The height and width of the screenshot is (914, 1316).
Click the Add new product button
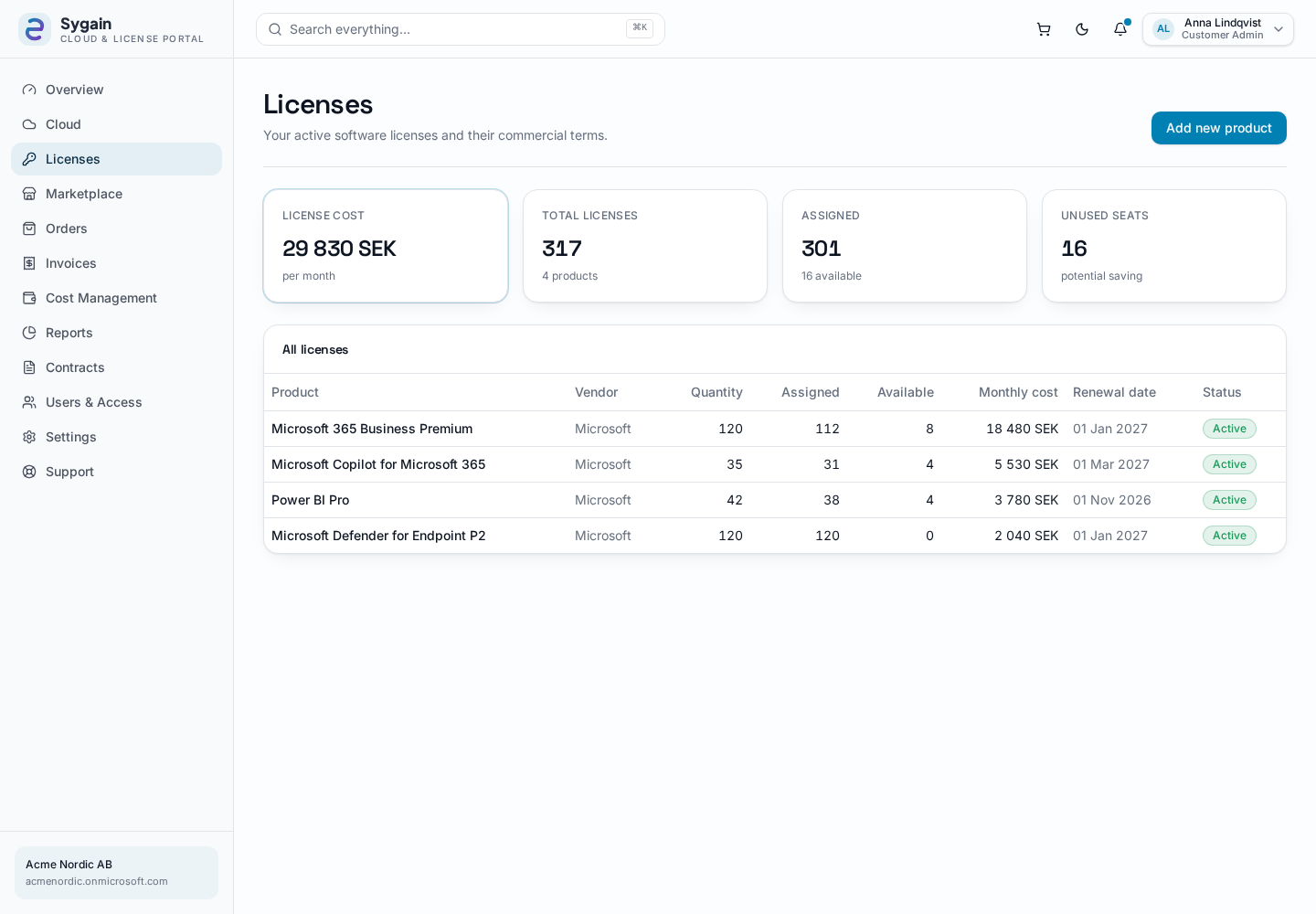[1219, 128]
